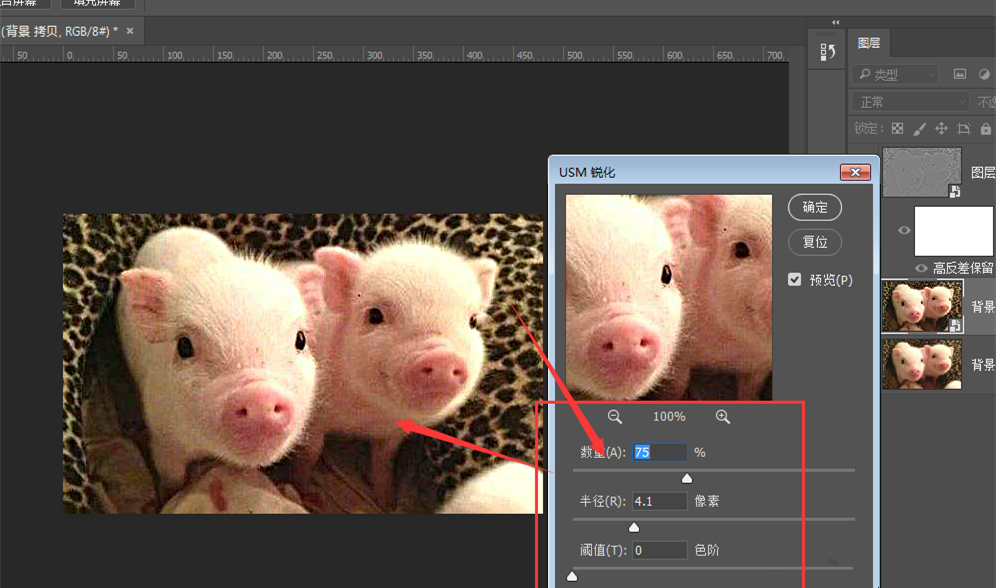Toggle the 高反差保留 filter visibility eye

click(921, 268)
